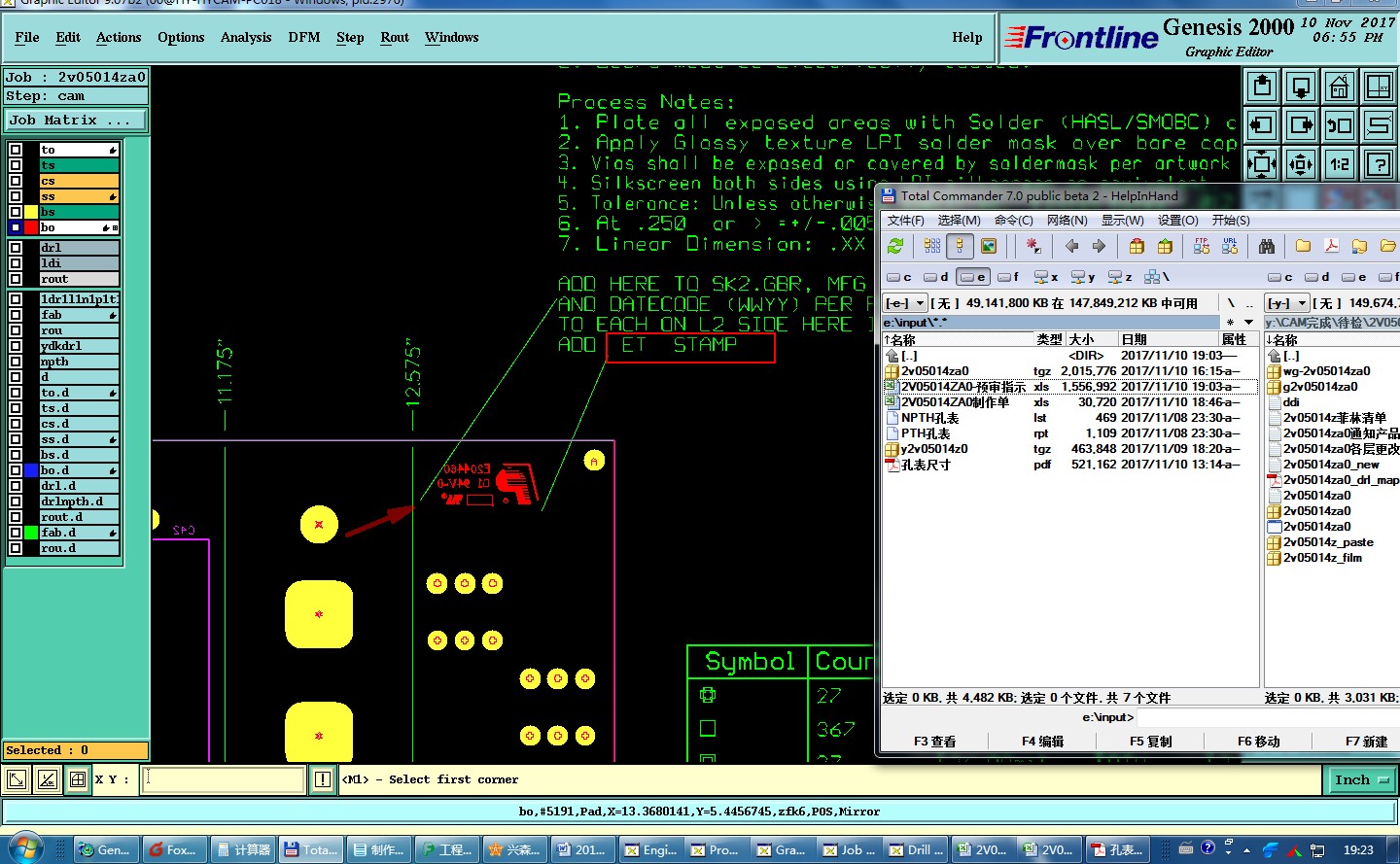Viewport: 1400px width, 864px height.
Task: Click the zoom-out arrows icon
Action: click(x=1301, y=163)
